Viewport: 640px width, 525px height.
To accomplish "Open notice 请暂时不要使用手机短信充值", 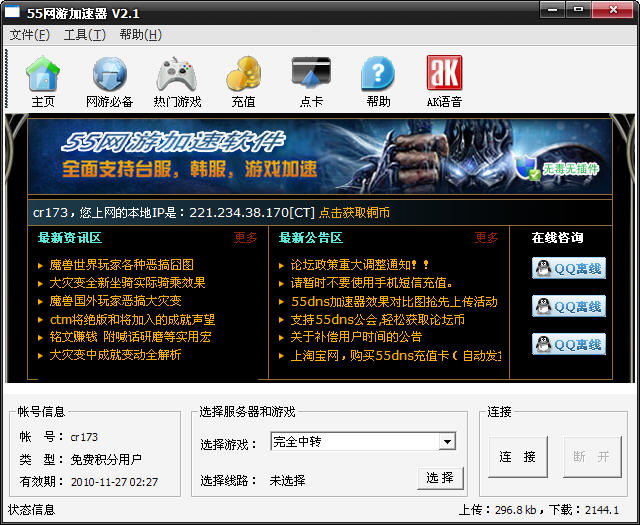I will pos(372,283).
